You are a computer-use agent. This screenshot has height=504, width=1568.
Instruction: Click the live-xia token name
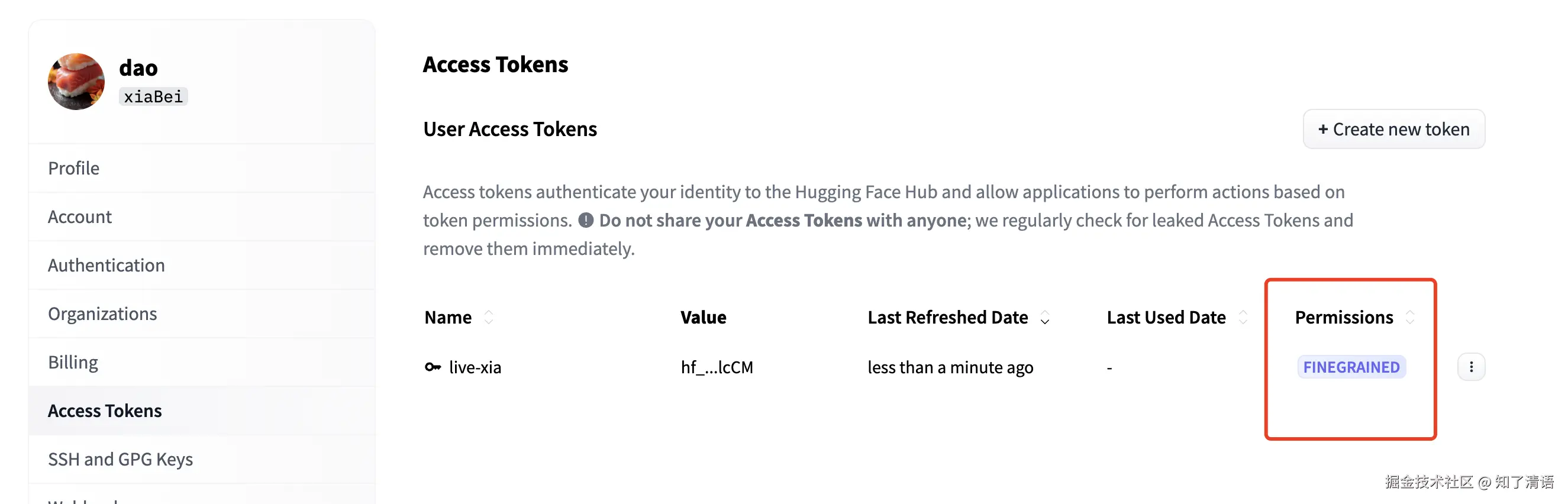coord(475,367)
